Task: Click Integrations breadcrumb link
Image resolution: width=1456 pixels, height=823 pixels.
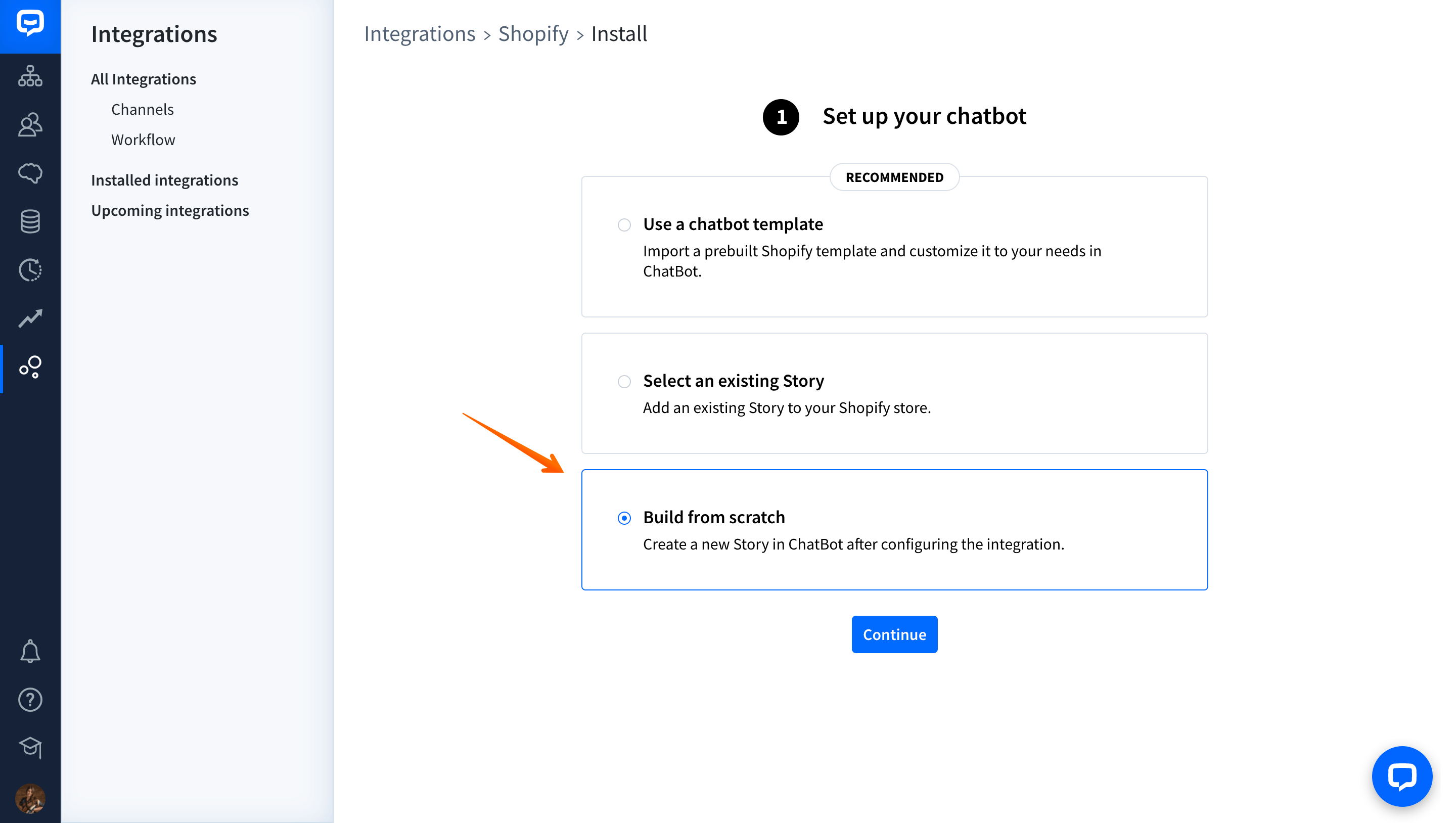Action: (x=420, y=34)
